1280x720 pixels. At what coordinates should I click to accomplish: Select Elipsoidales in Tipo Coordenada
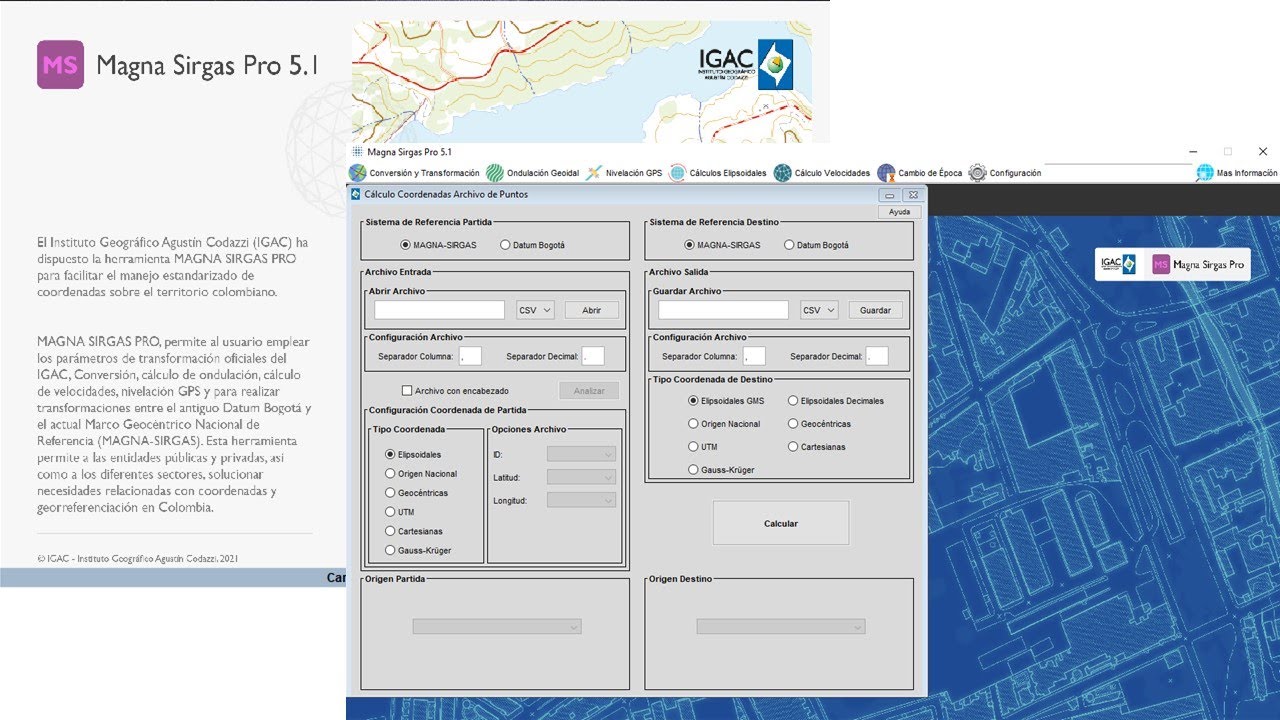(x=391, y=454)
